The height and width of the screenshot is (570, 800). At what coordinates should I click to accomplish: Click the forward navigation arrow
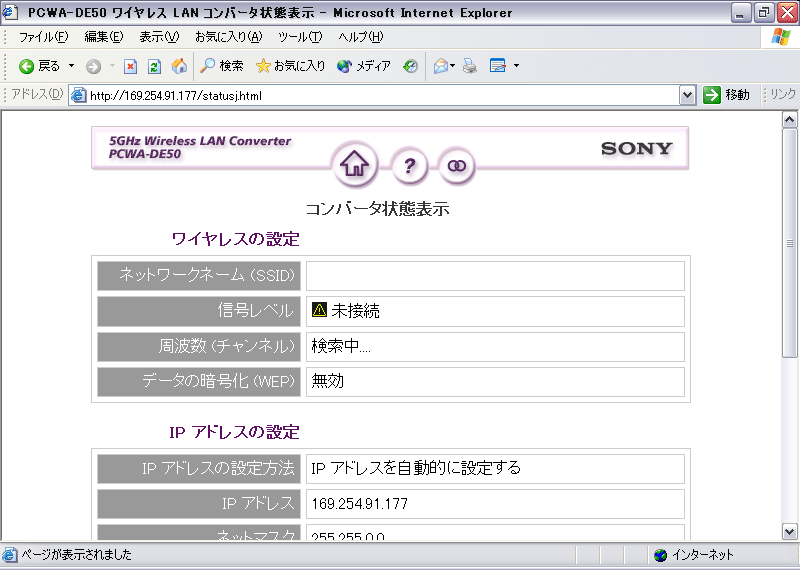(93, 66)
